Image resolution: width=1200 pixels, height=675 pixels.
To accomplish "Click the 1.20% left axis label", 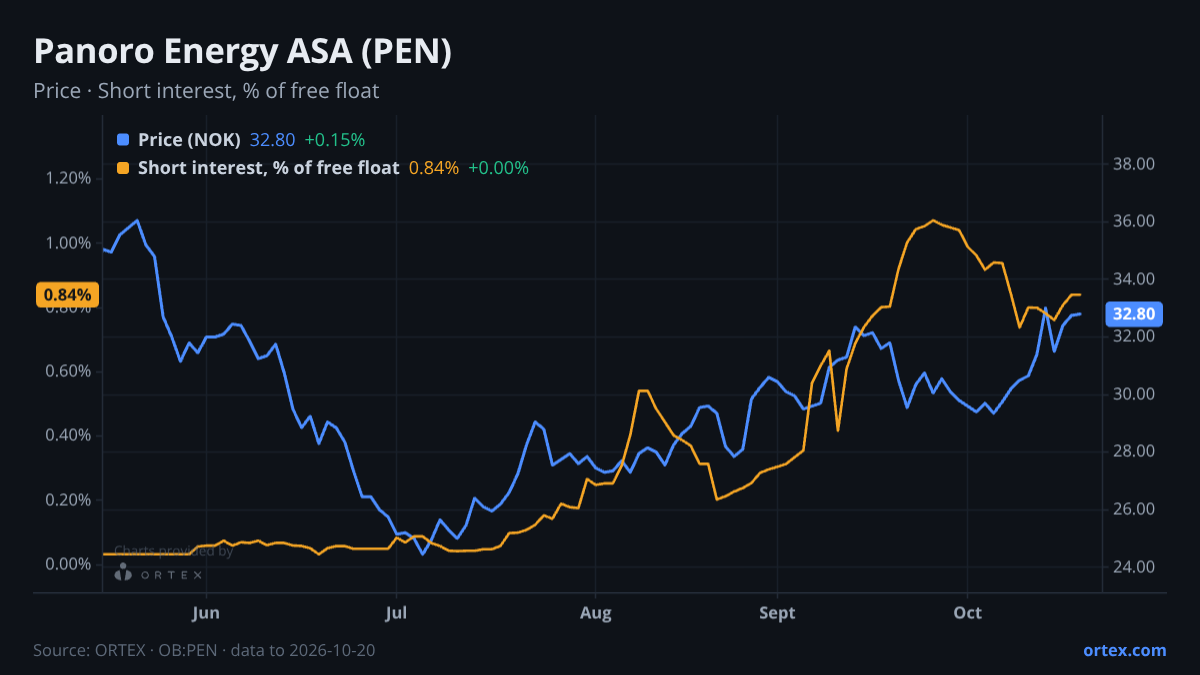I will (69, 178).
